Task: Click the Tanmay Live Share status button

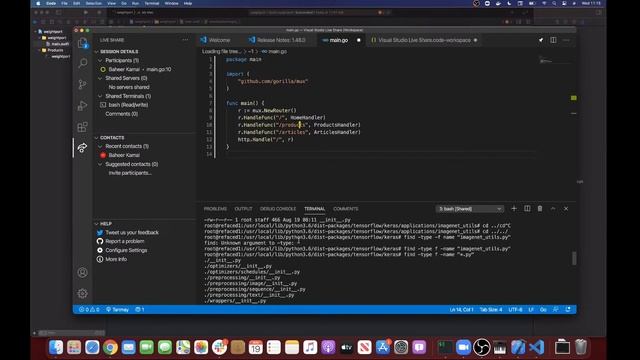Action: [x=117, y=309]
